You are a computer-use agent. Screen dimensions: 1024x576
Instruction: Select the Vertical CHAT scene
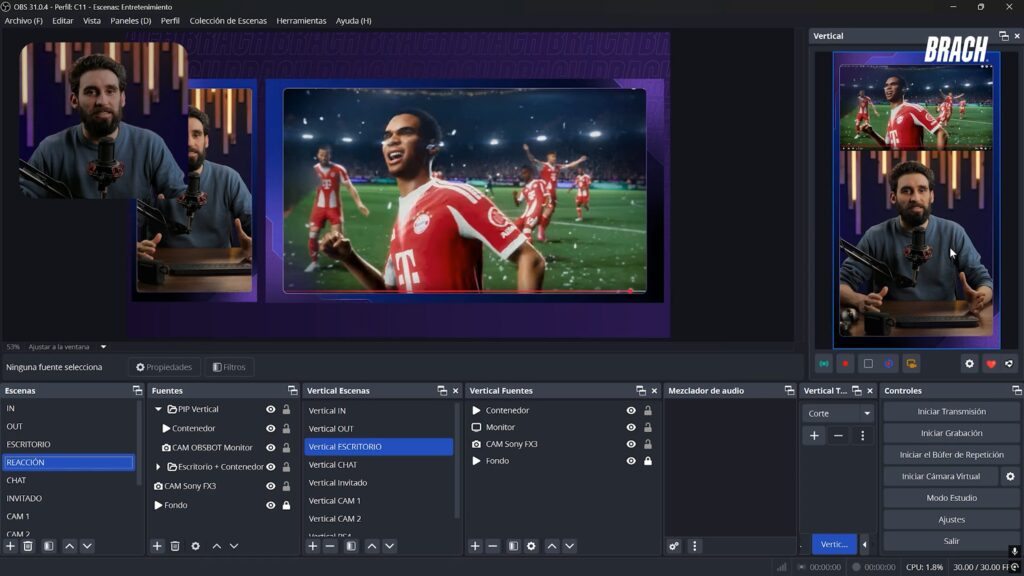tap(333, 465)
